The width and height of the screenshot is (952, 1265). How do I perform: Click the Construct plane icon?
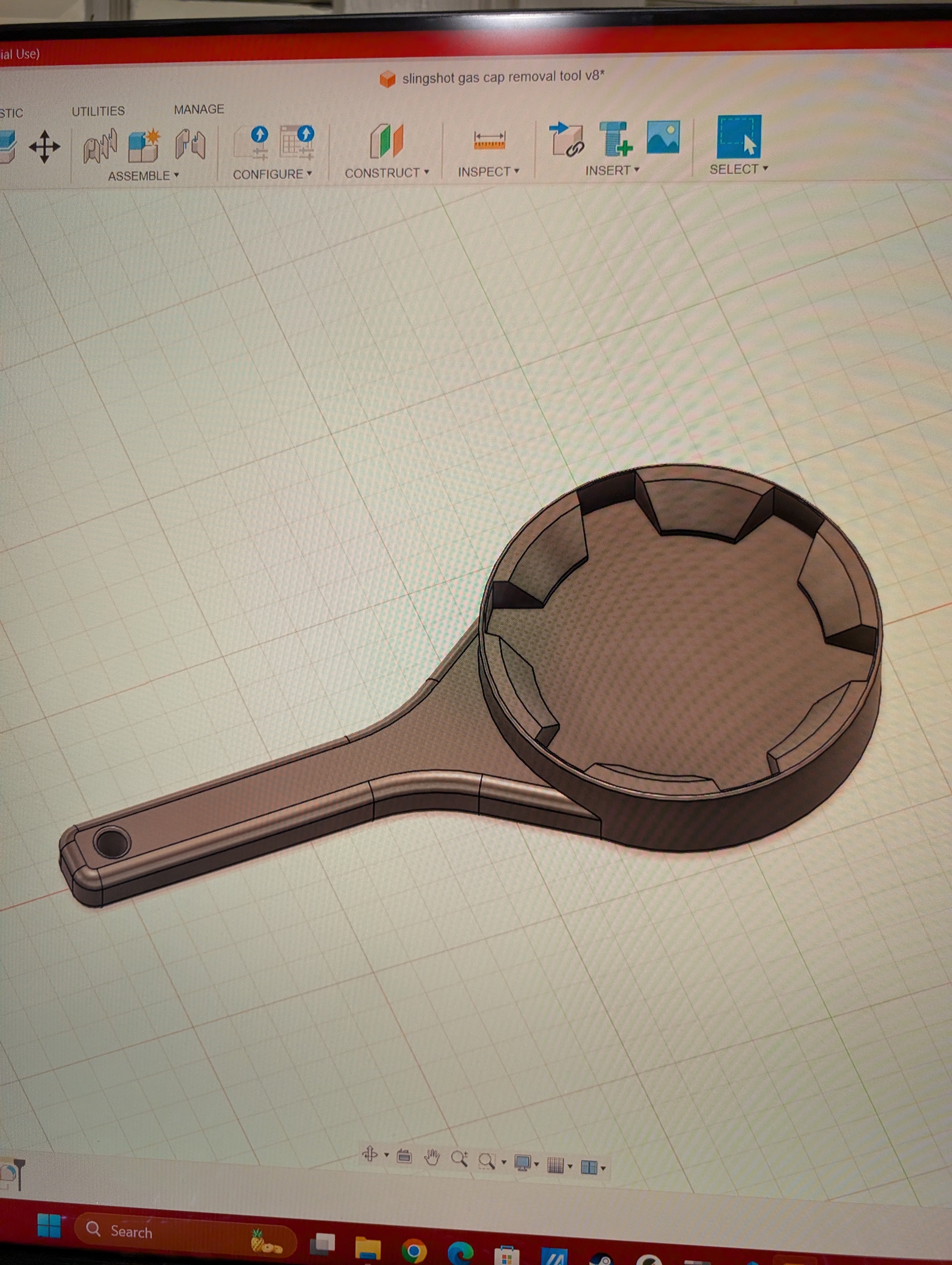(x=387, y=140)
